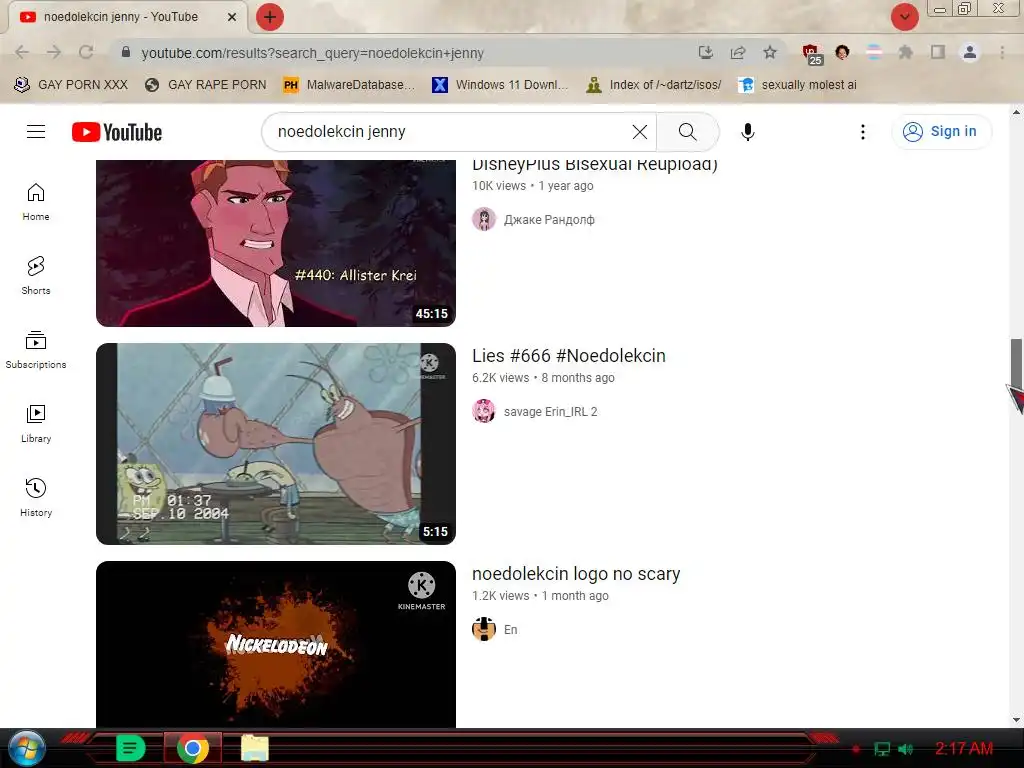Screen dimensions: 1024x768
Task: Click the browser forward arrow
Action: click(54, 52)
